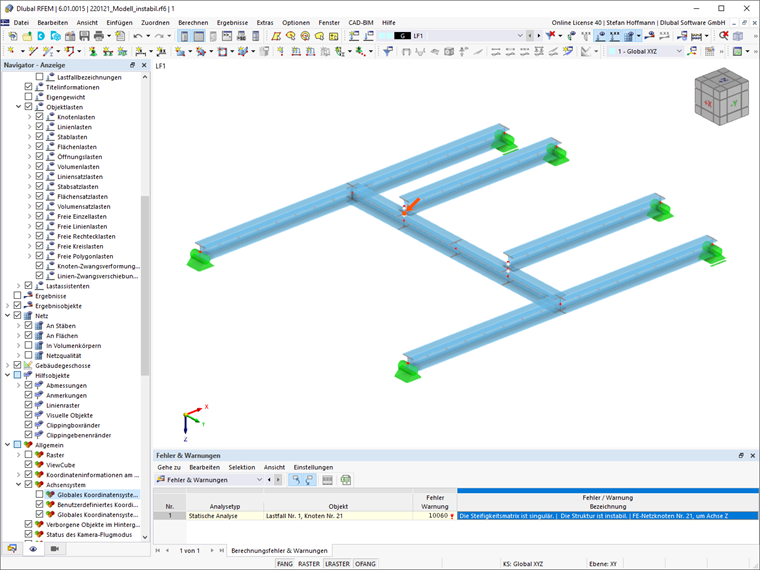760x570 pixels.
Task: Enable the Ergebnisse checkbox
Action: point(17,296)
